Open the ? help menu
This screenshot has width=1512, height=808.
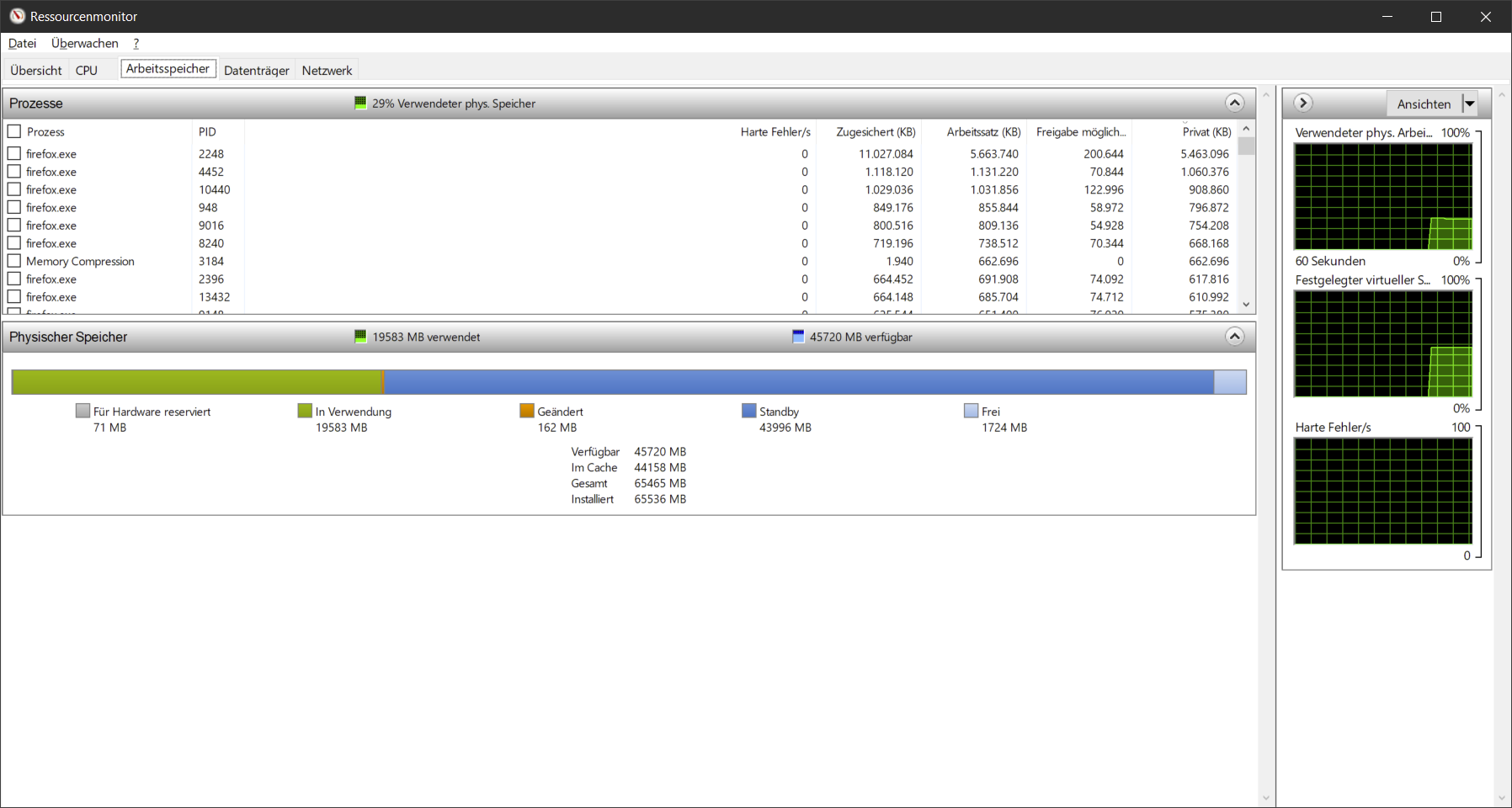(136, 43)
